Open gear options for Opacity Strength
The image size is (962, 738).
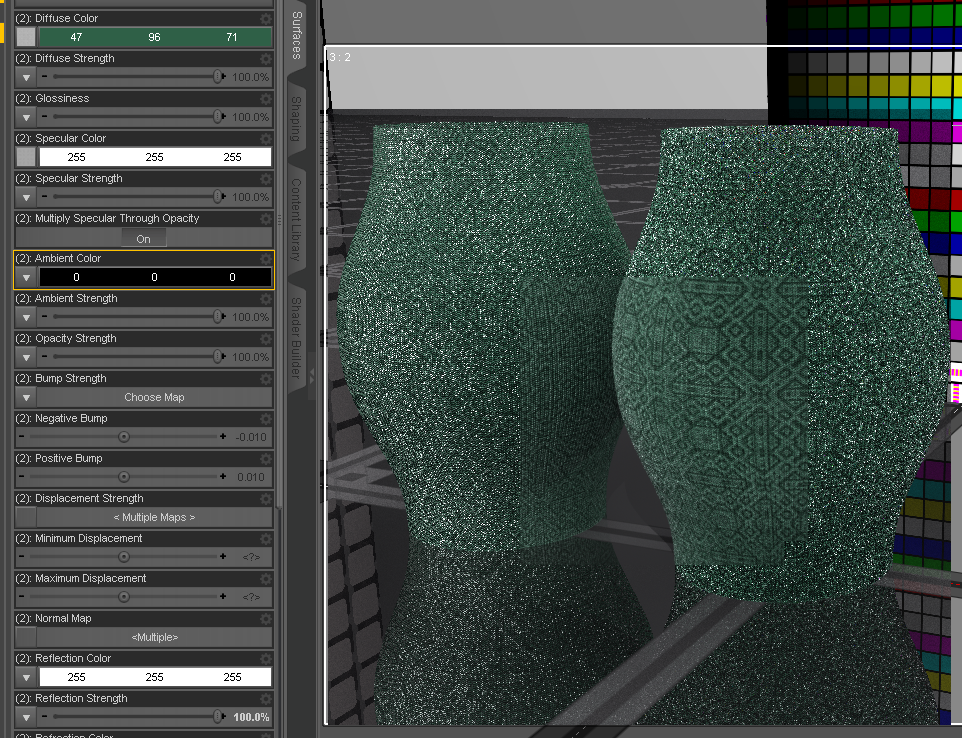click(266, 338)
